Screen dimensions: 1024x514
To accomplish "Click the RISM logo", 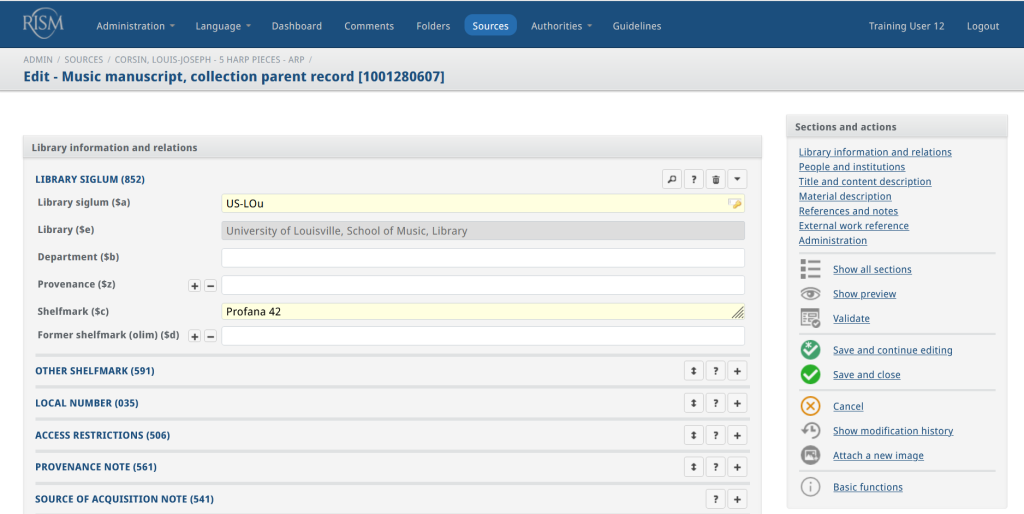I will click(43, 22).
